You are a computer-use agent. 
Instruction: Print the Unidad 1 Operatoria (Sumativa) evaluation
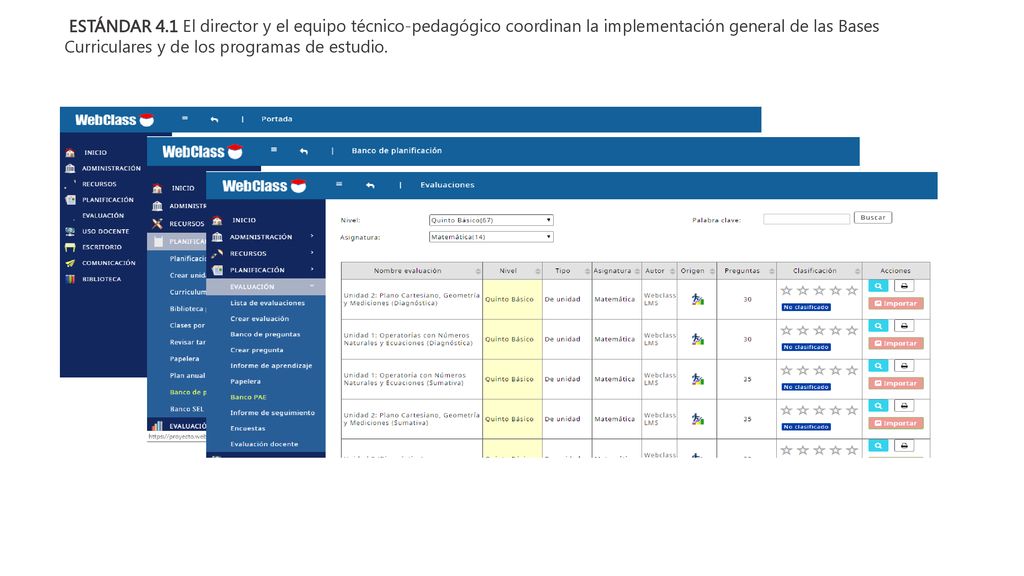(x=904, y=366)
